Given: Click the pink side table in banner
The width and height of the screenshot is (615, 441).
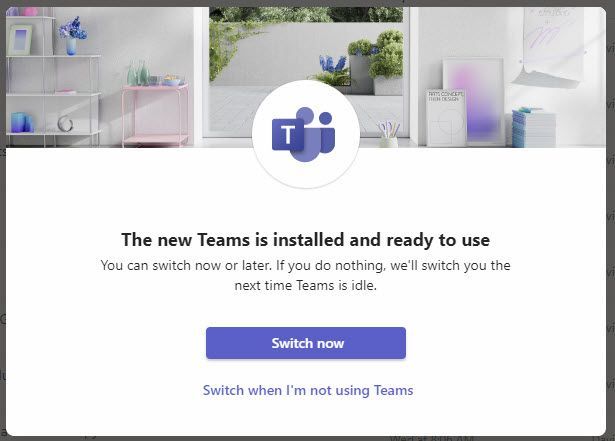Looking at the screenshot, I should [155, 114].
